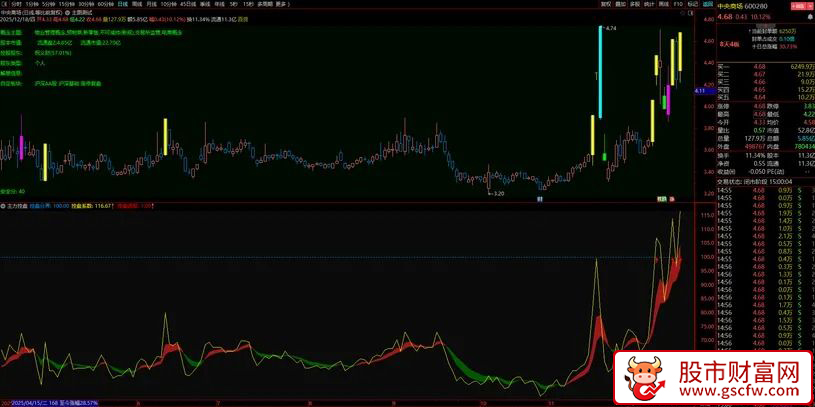Expand the 更多 periods dropdown
Screen dimensions: 815x407
pos(281,4)
